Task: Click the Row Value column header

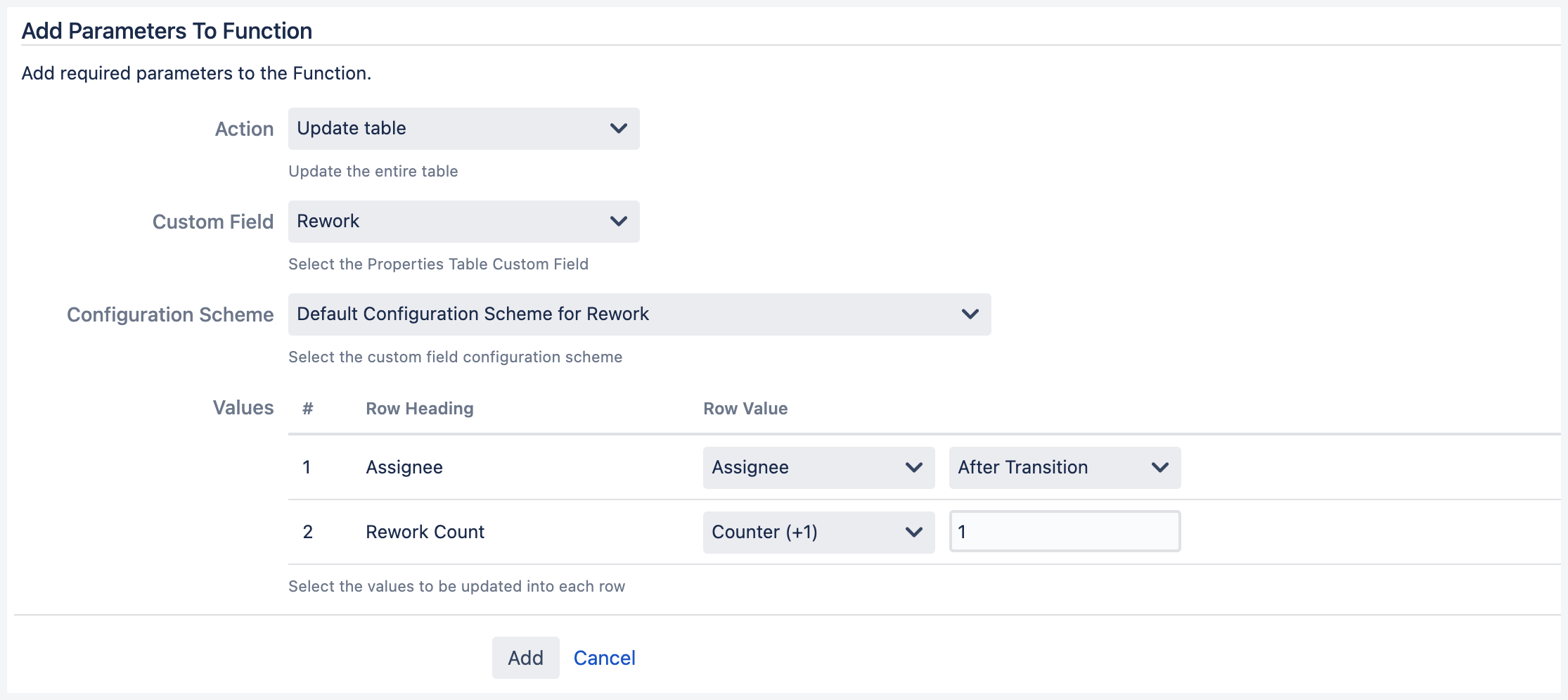Action: pyautogui.click(x=745, y=409)
